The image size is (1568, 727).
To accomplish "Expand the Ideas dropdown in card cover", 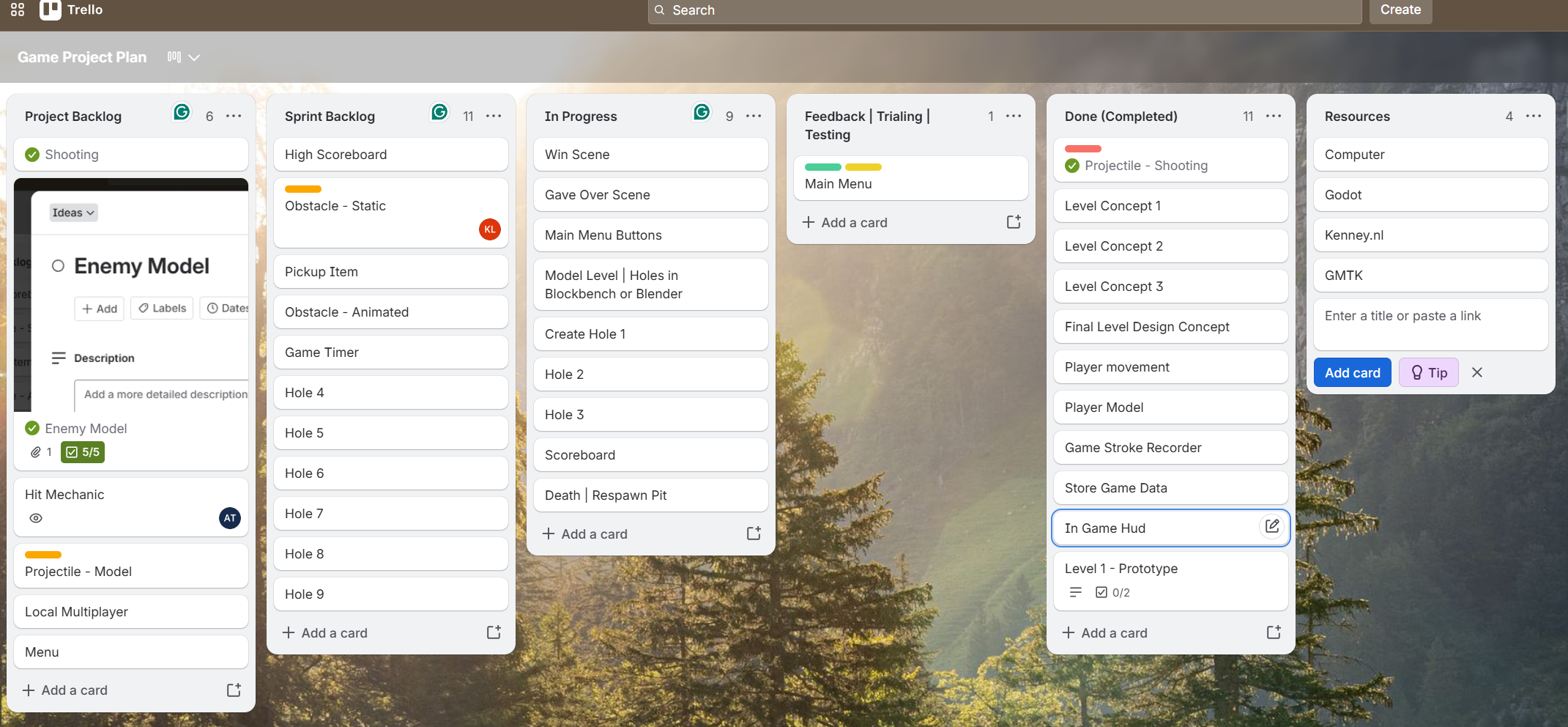I will [73, 213].
